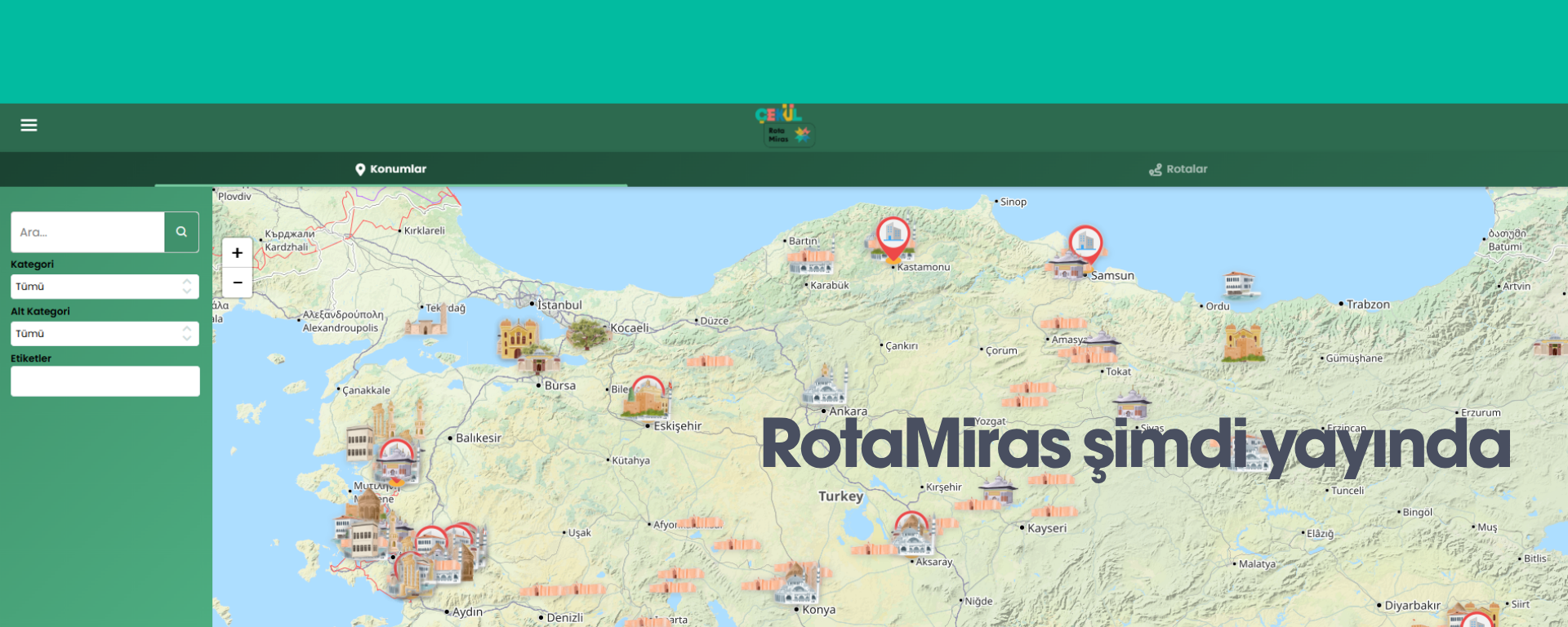
Task: Zoom out on the map
Action: [237, 282]
